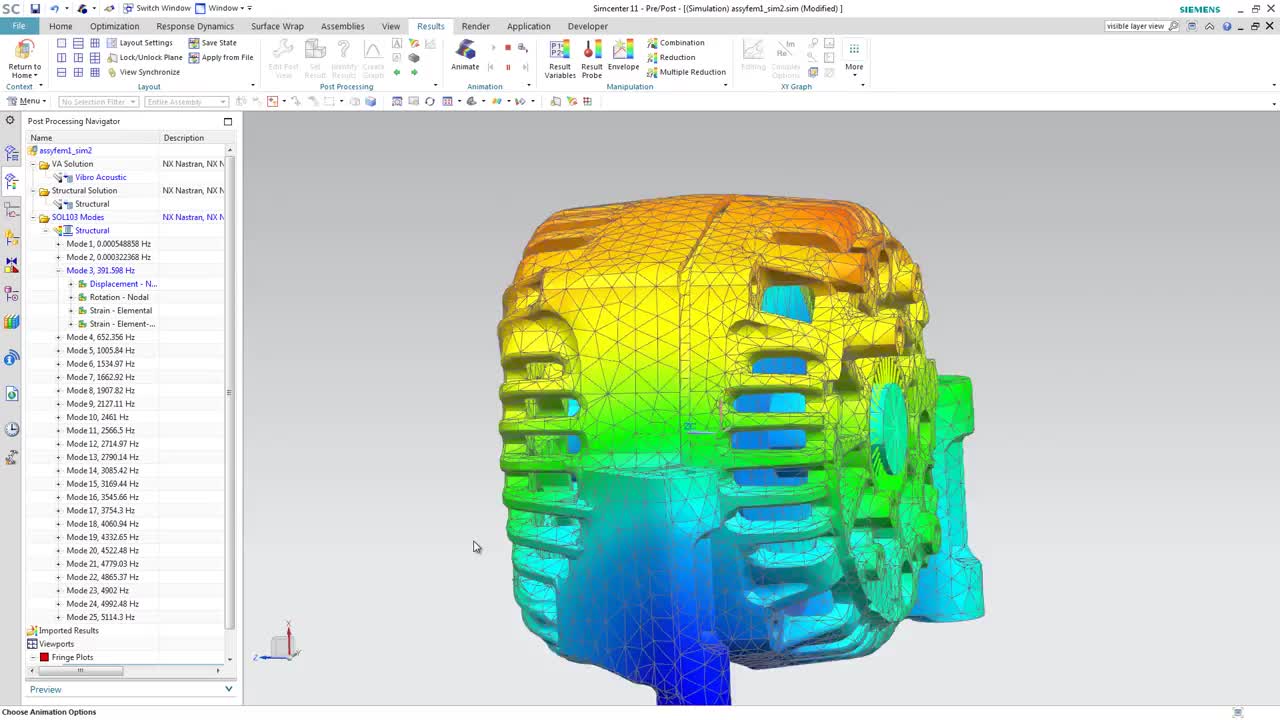This screenshot has width=1280, height=720.
Task: Click Apply from File in Layout group
Action: tap(227, 57)
